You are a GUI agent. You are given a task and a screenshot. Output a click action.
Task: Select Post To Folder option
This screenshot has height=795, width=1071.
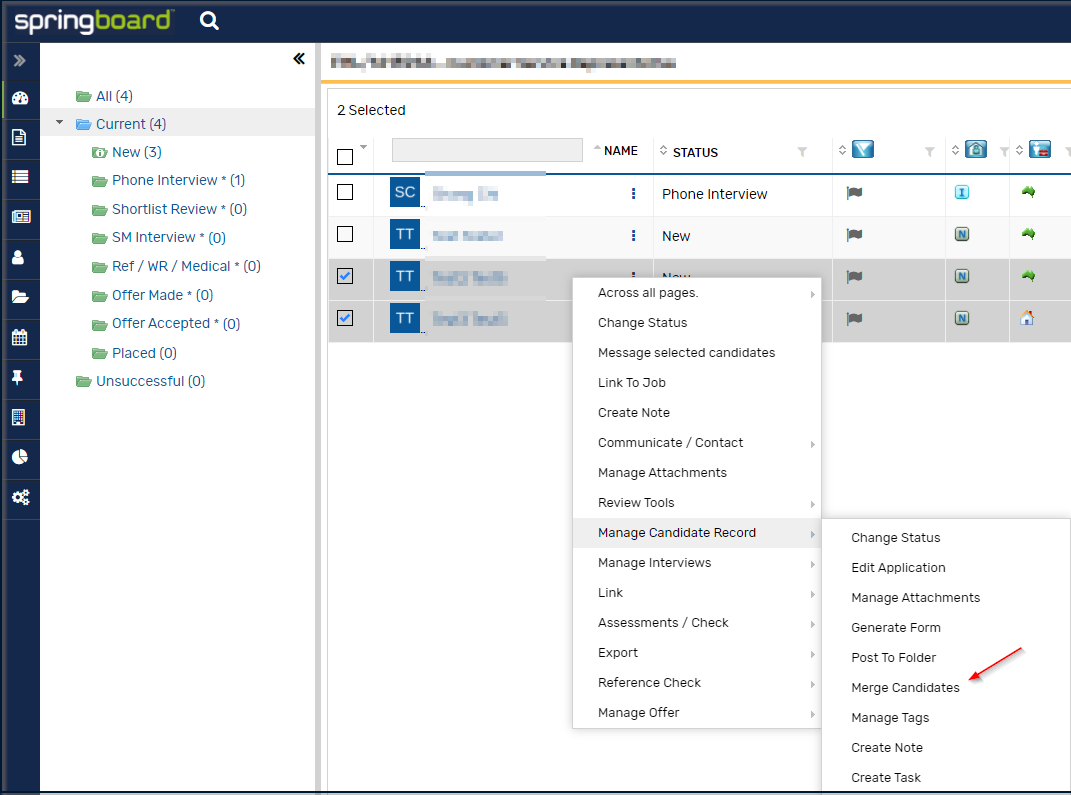click(893, 658)
